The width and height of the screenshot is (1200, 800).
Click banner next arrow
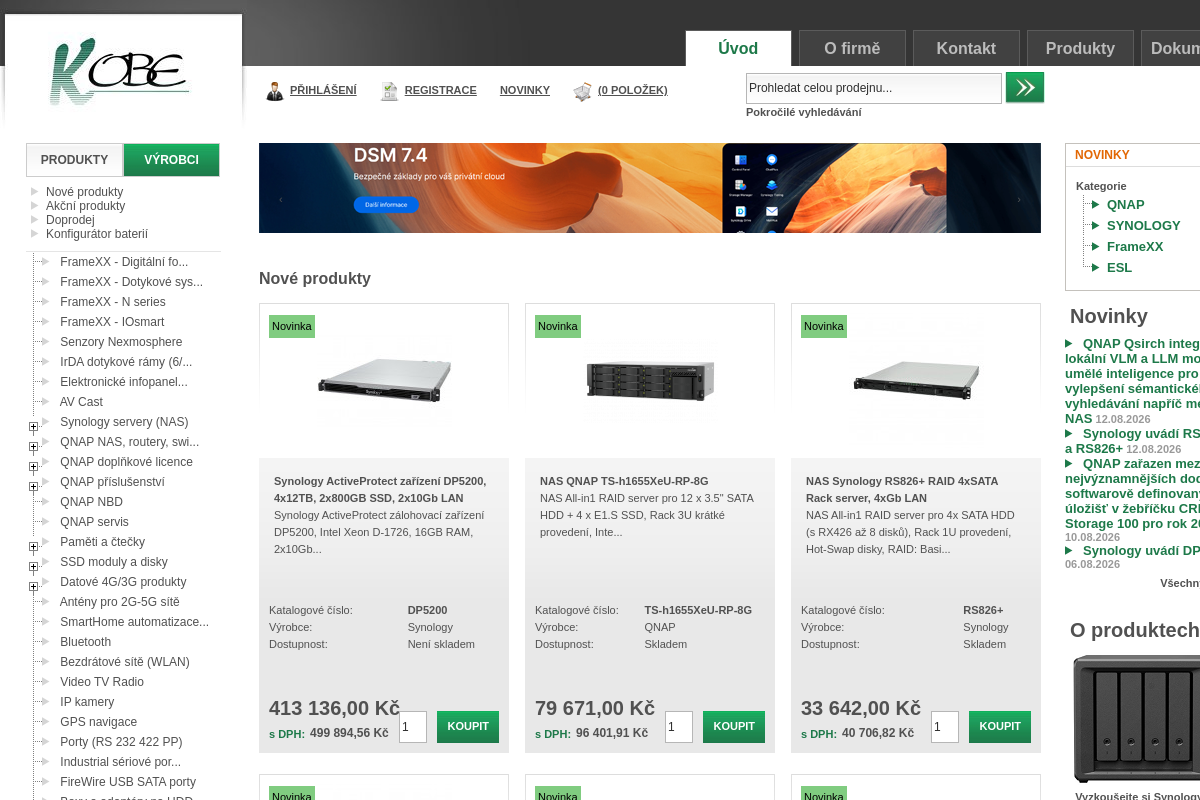coord(1020,200)
